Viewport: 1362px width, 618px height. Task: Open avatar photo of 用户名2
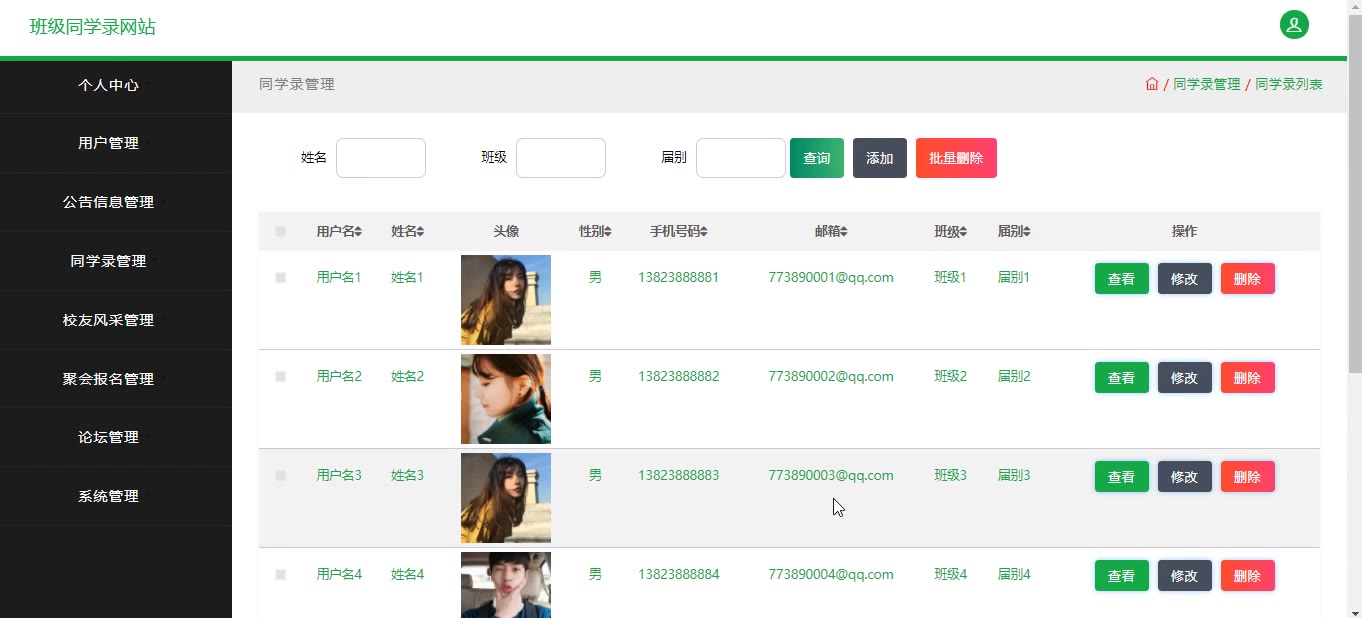click(x=506, y=399)
